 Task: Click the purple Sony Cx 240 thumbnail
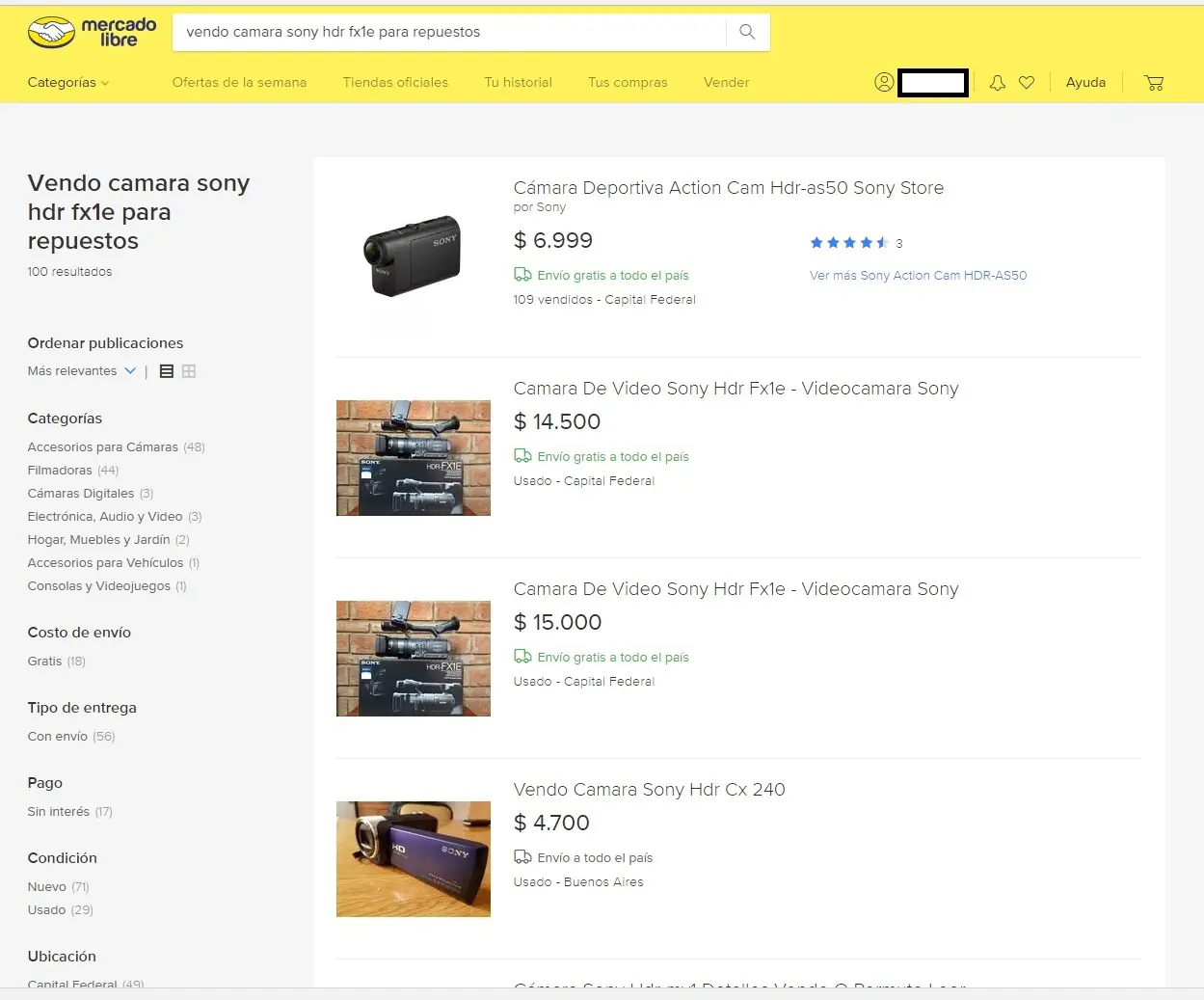pos(414,859)
